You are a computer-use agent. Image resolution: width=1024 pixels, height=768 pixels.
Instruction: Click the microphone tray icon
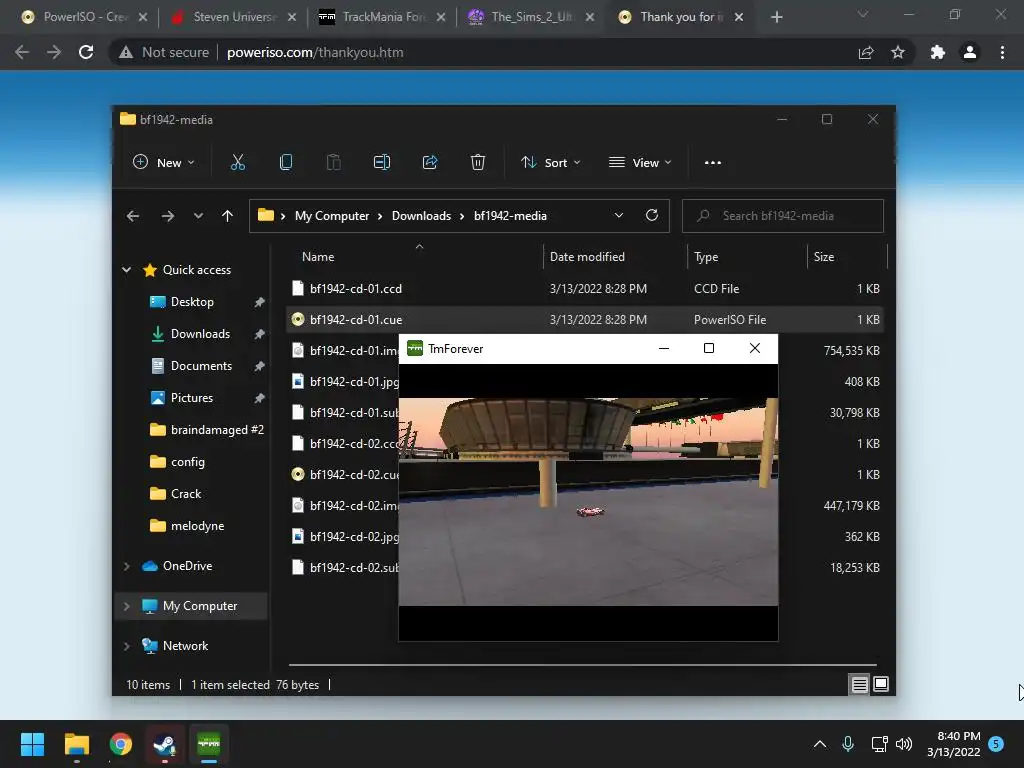pos(848,744)
